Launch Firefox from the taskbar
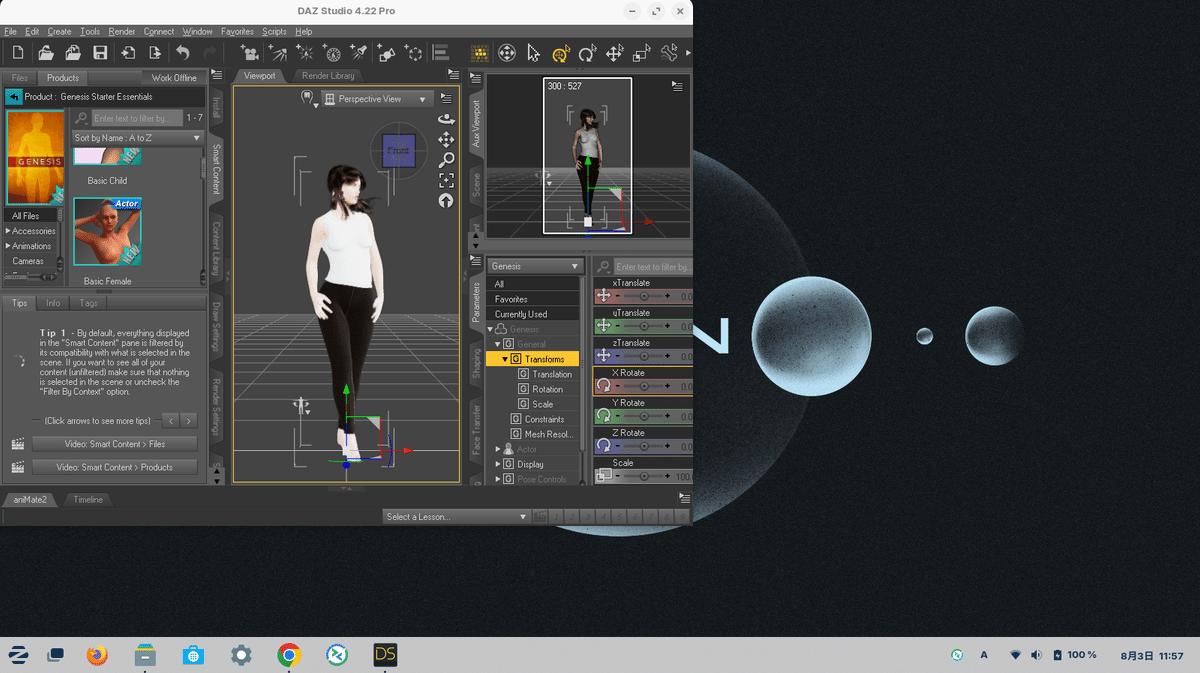This screenshot has width=1200, height=673. click(x=97, y=655)
